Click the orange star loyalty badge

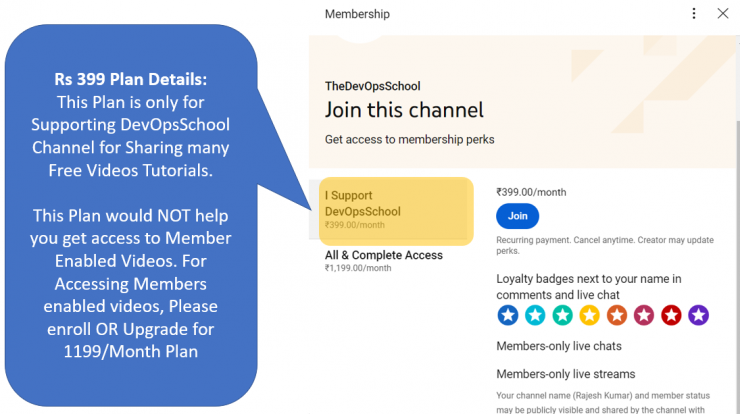pos(617,315)
